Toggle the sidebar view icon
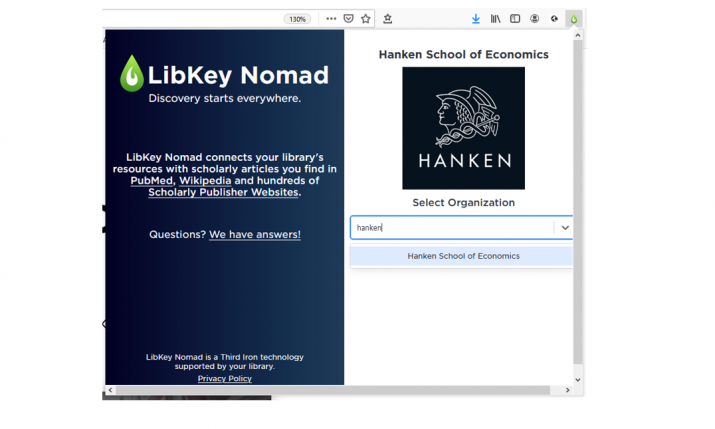 click(x=515, y=18)
